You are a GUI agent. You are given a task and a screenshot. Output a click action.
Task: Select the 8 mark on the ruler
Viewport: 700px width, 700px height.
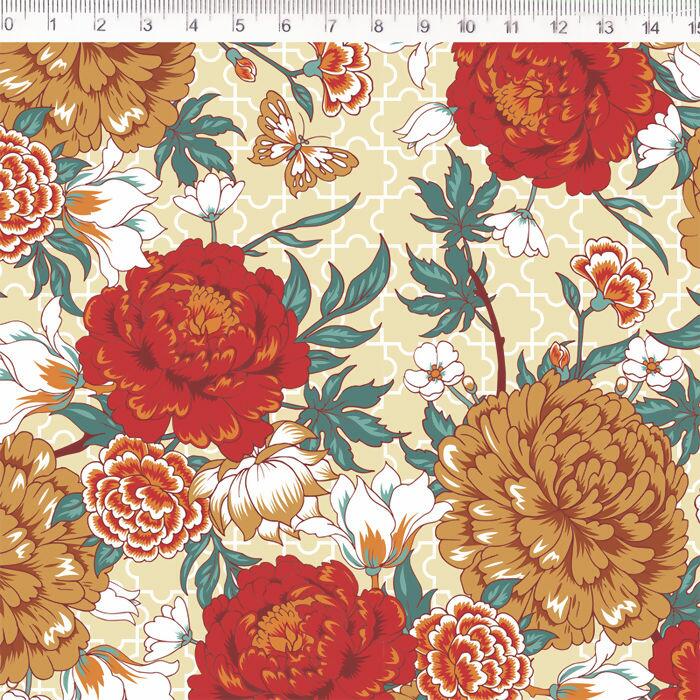[378, 27]
